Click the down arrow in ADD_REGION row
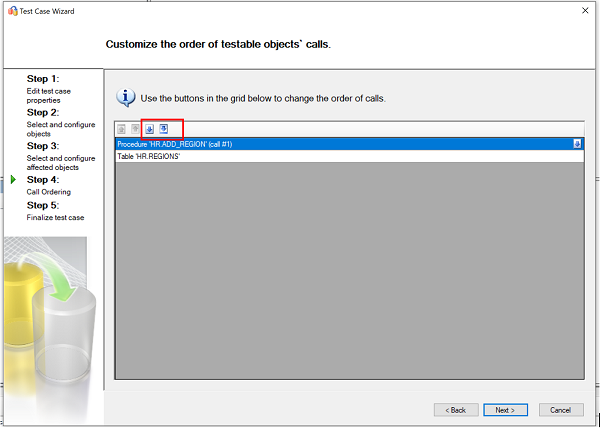 click(x=577, y=144)
